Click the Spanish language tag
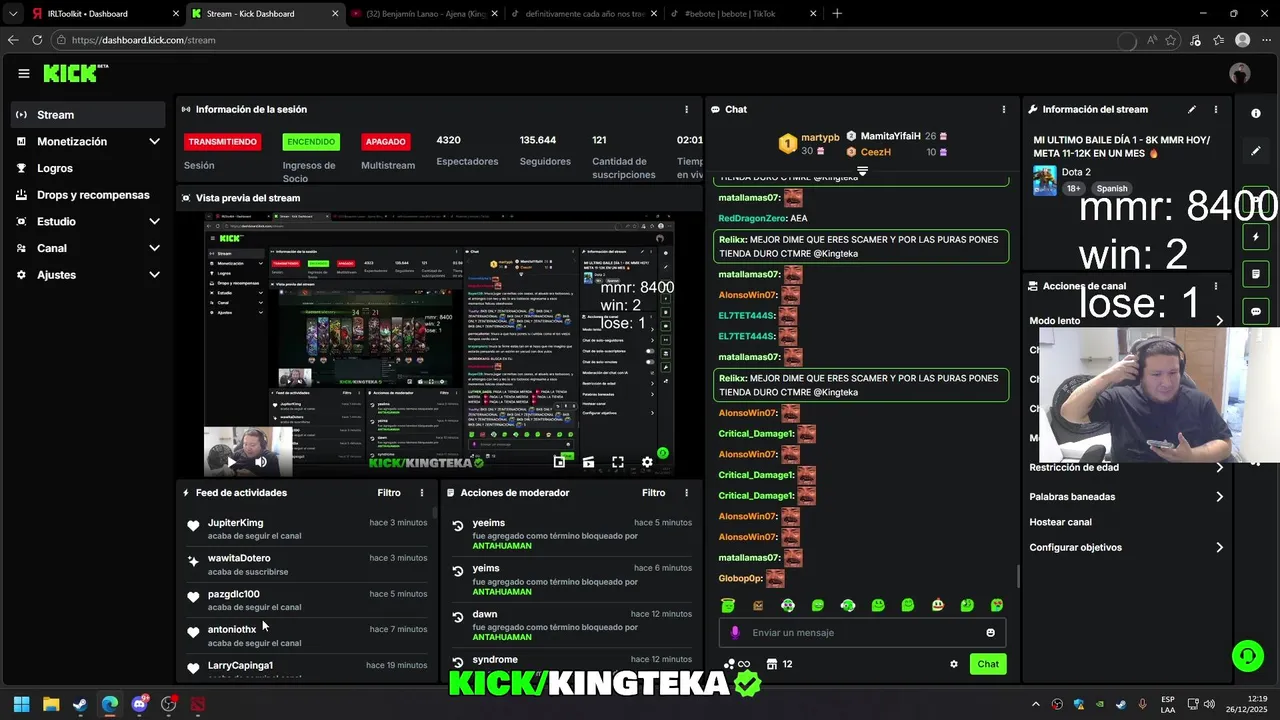 [x=1111, y=188]
